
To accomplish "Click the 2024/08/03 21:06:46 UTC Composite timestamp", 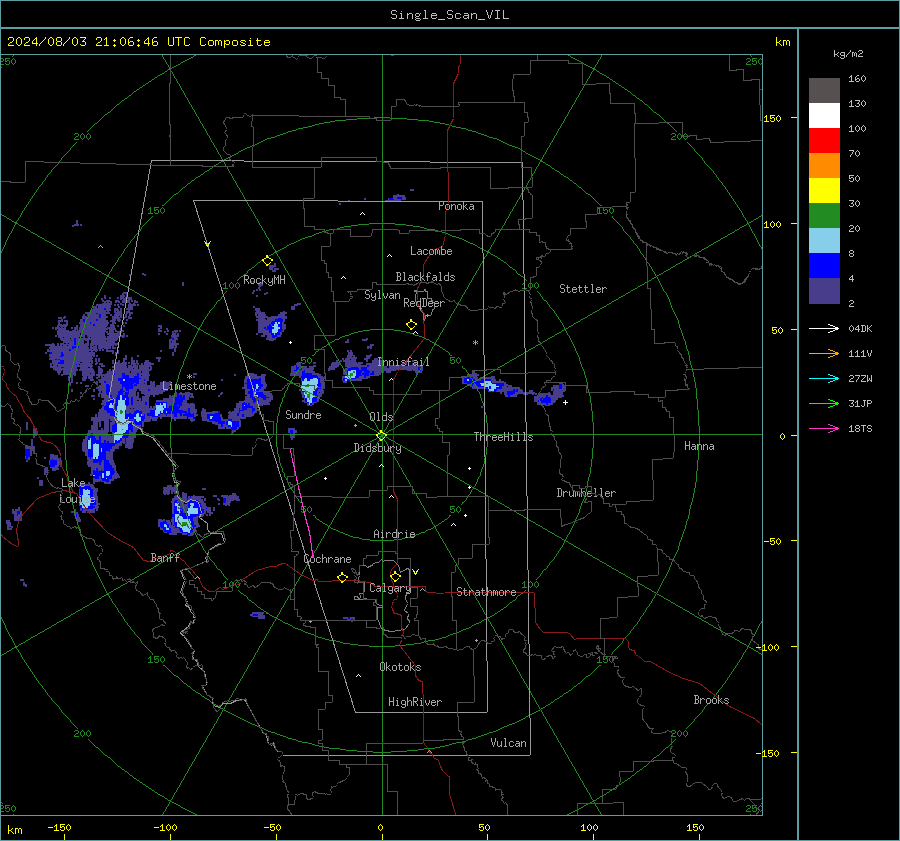I will click(x=138, y=42).
